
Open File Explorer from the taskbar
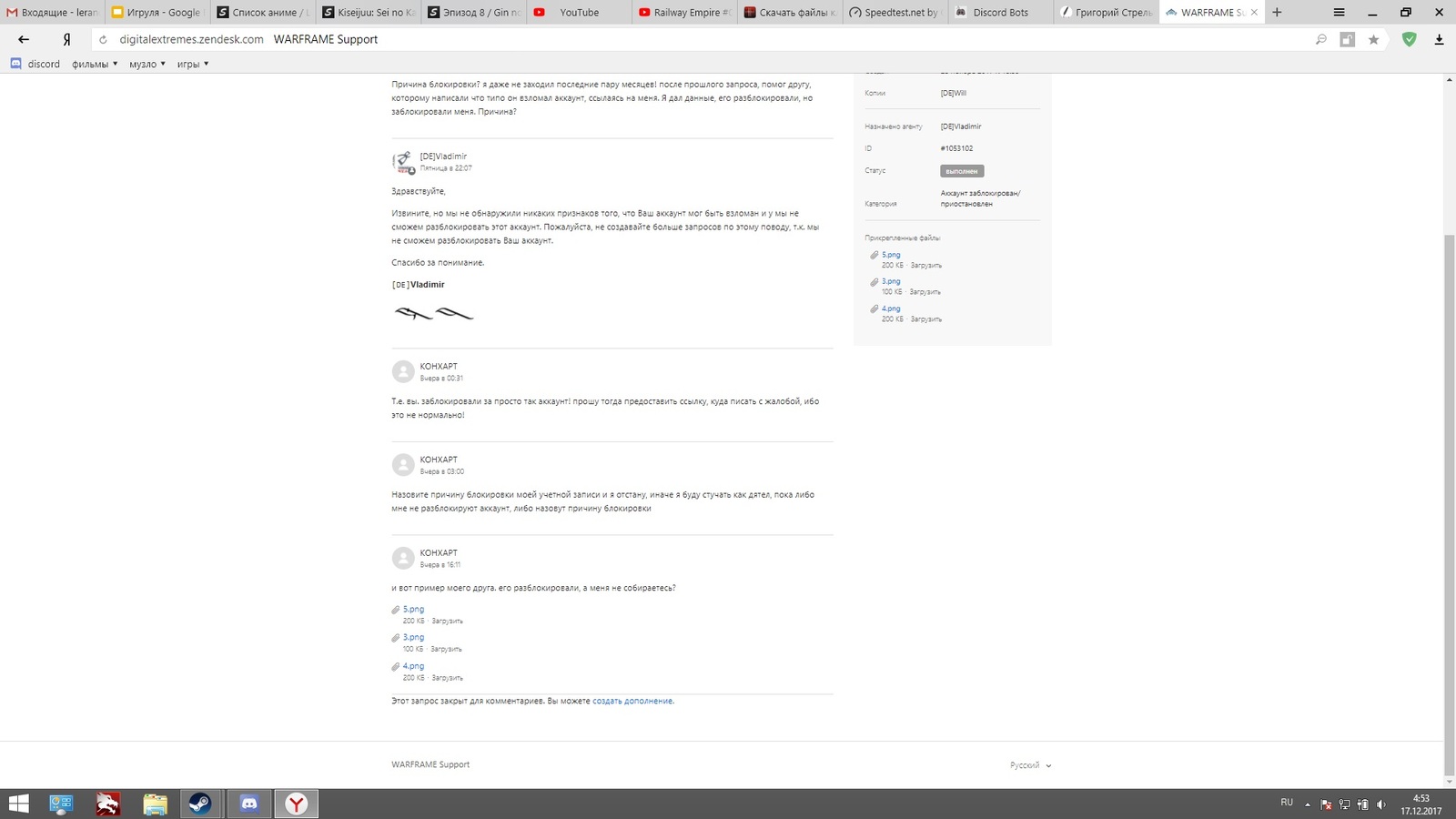coord(156,804)
